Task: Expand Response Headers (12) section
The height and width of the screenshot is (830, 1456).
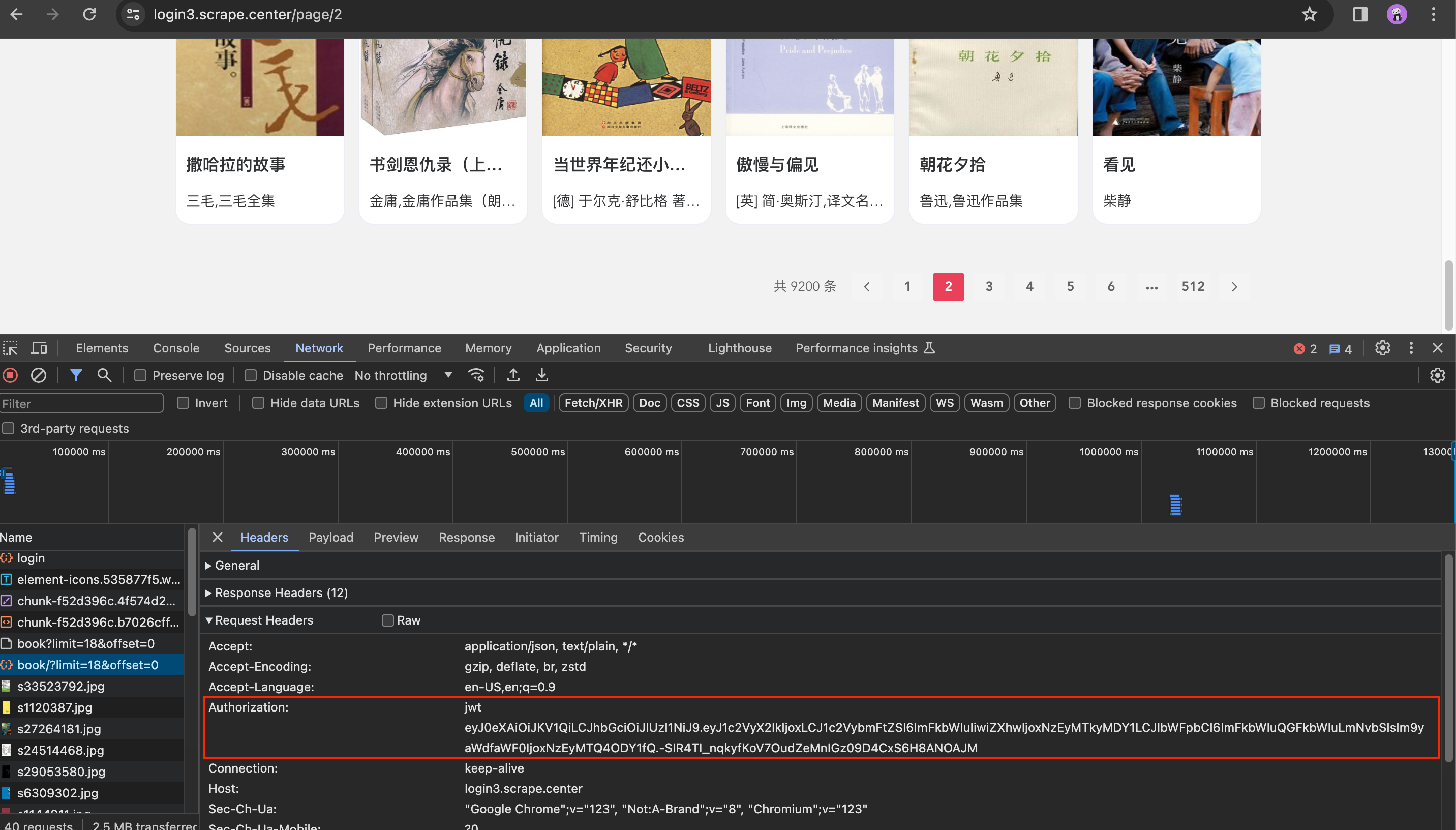Action: click(x=276, y=593)
